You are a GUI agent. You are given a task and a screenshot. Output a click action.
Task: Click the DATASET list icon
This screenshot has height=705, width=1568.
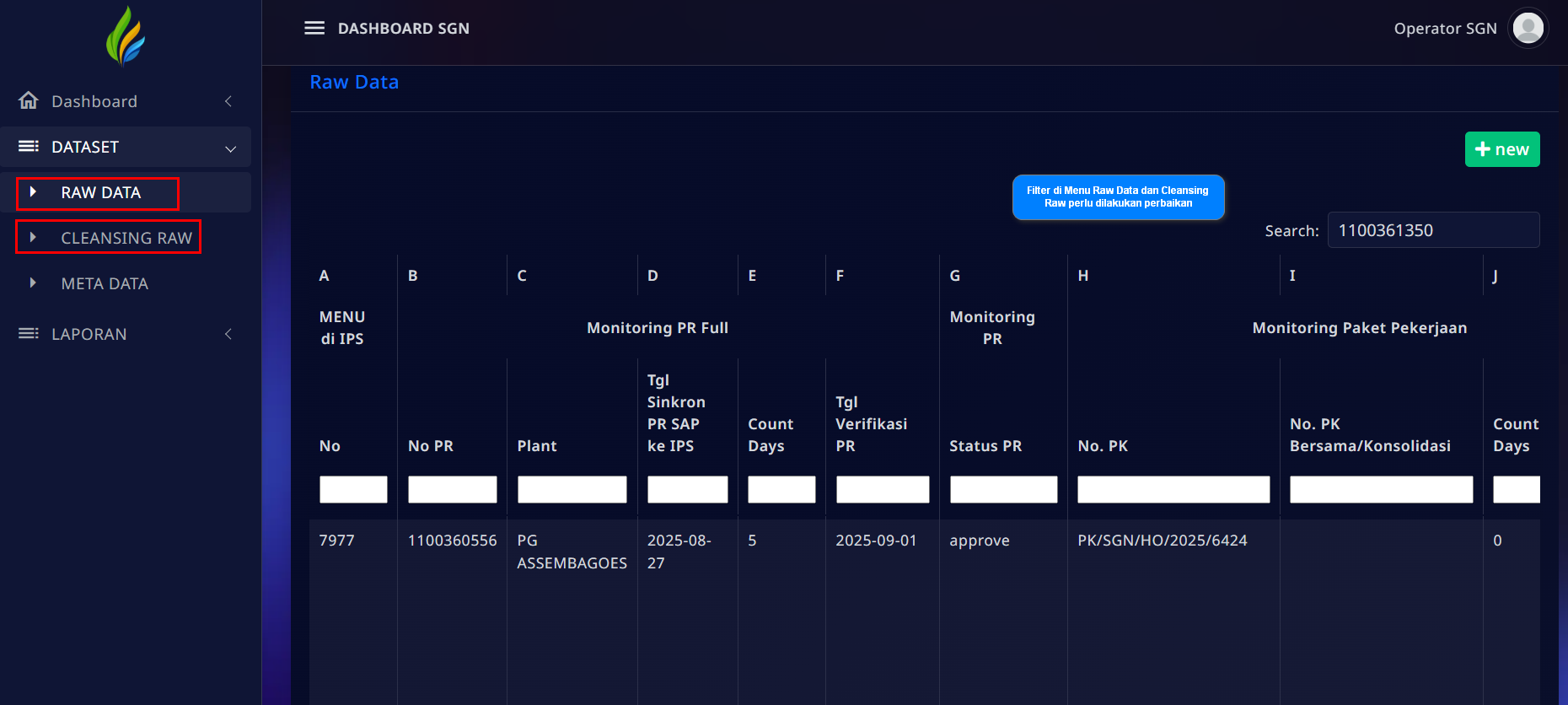[29, 147]
